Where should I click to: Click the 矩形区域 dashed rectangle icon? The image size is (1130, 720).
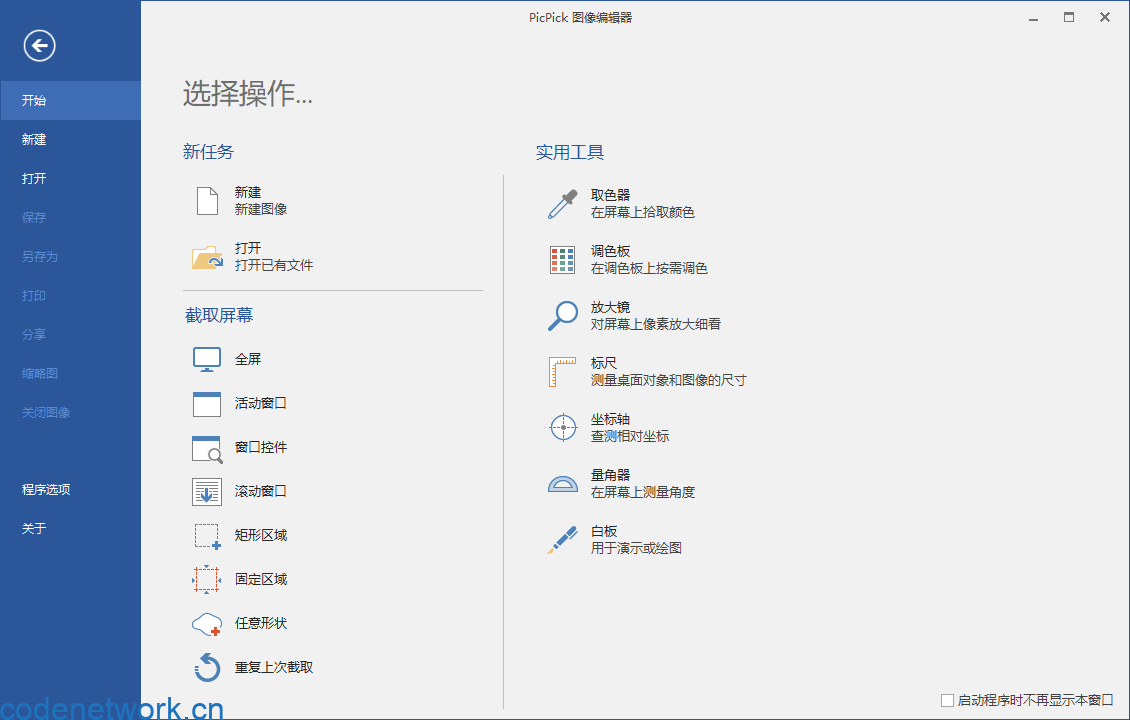(208, 536)
